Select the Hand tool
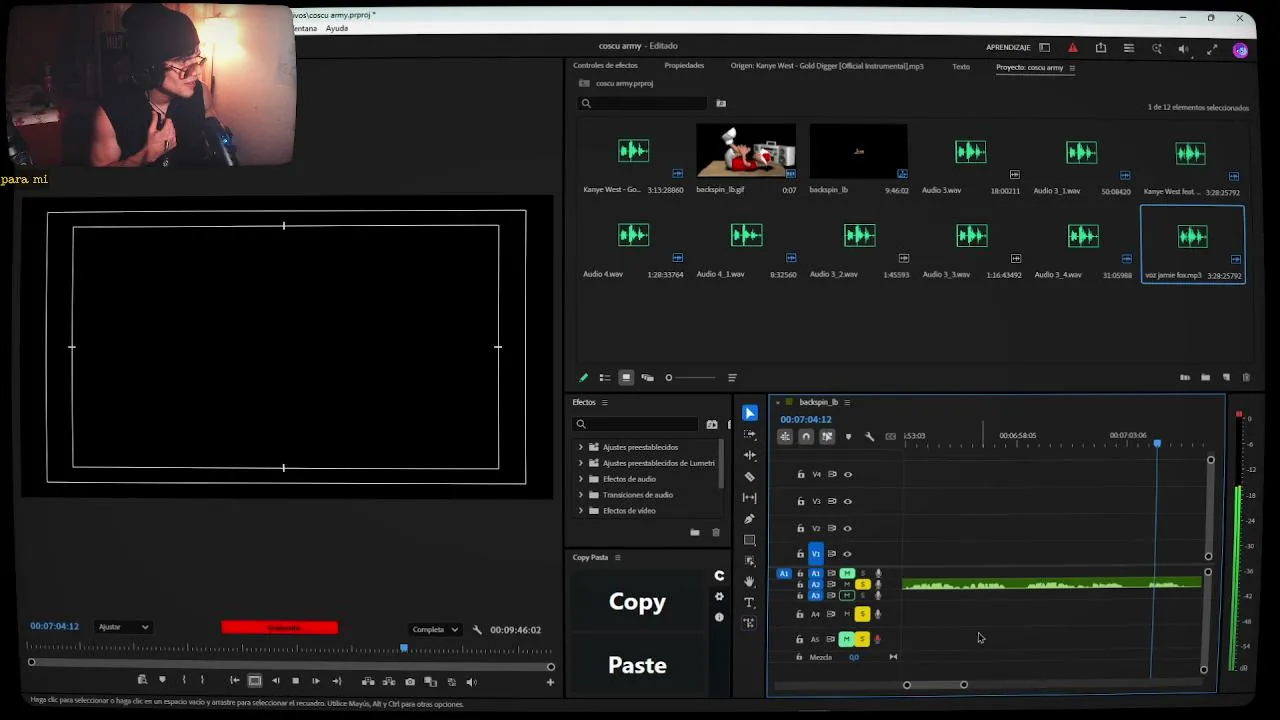Viewport: 1280px width, 720px height. coord(750,581)
